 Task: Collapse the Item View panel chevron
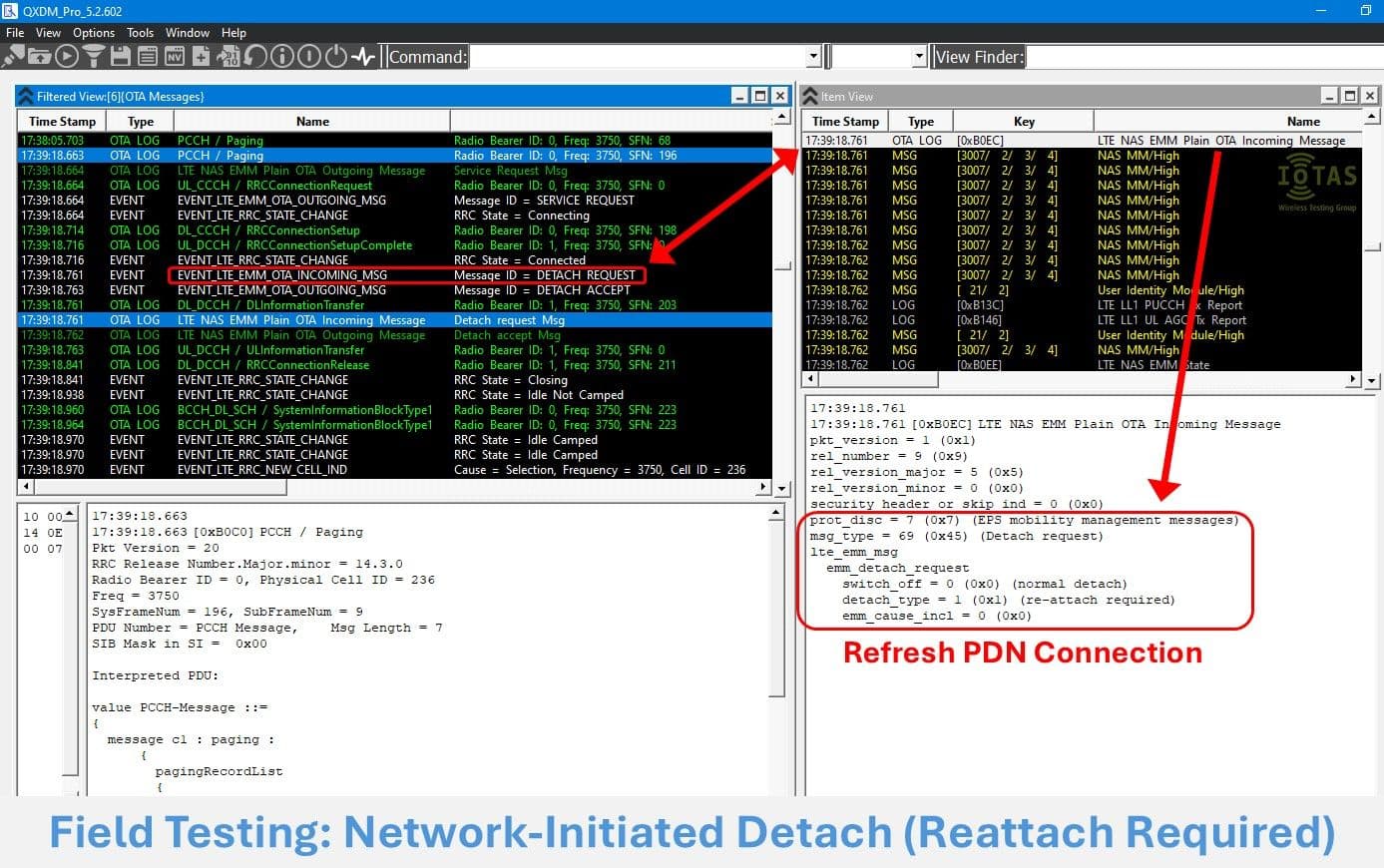click(x=810, y=96)
